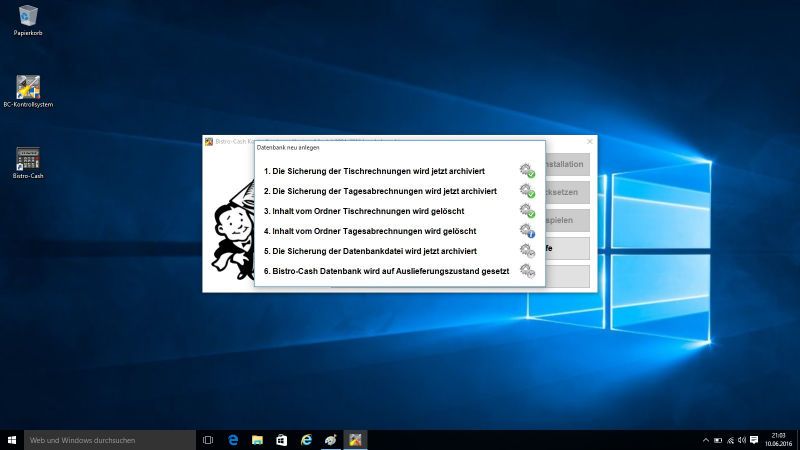Click the paint palette taskbar app
The image size is (800, 450).
[x=331, y=440]
